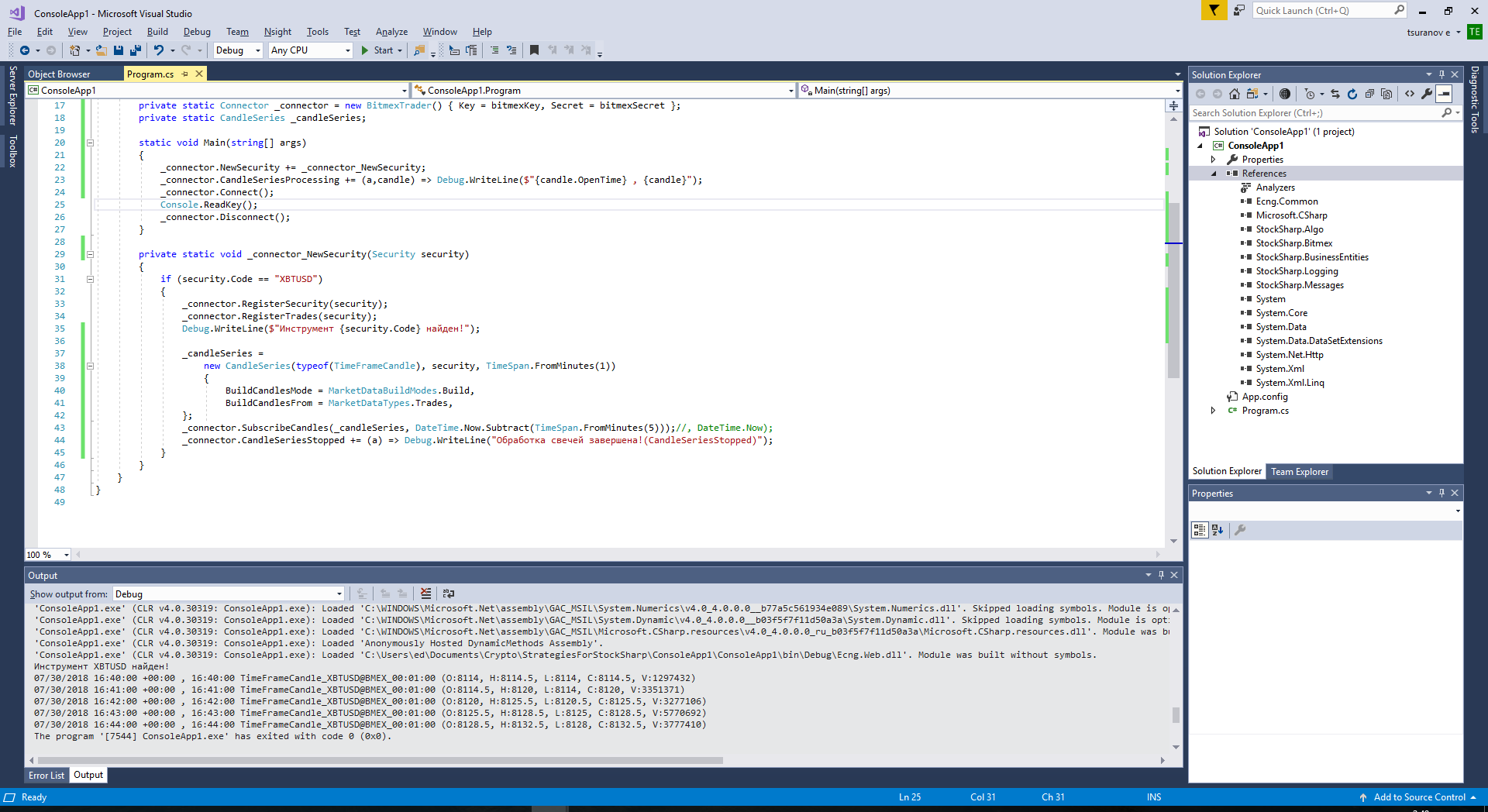This screenshot has width=1488, height=812.
Task: Collapse the References node
Action: click(x=1214, y=174)
